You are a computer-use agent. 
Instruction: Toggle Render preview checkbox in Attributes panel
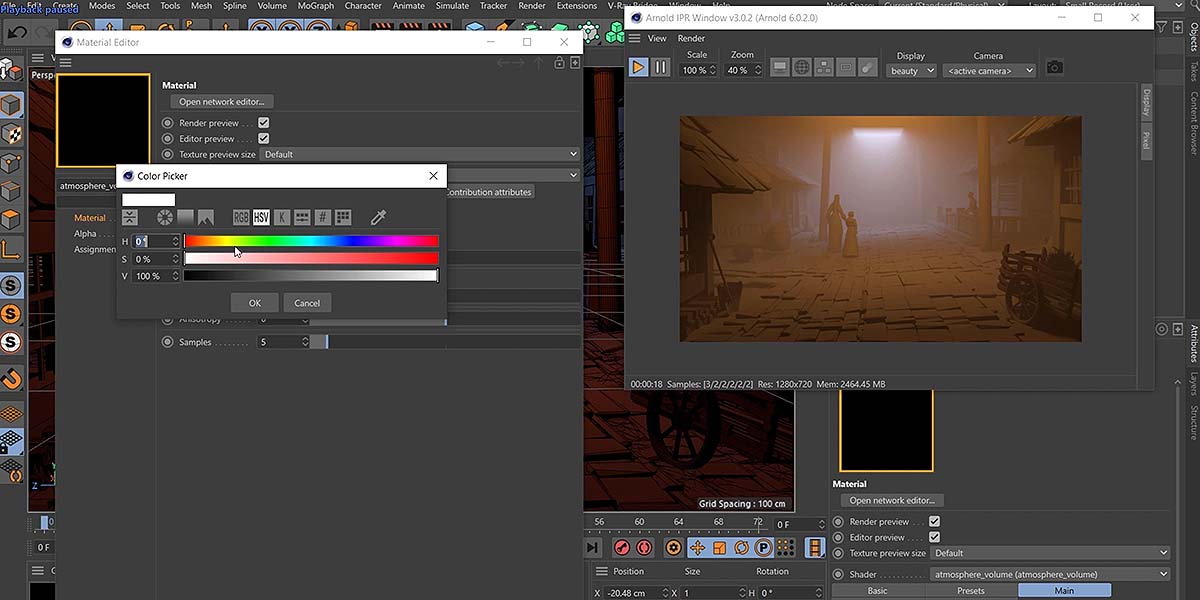[x=934, y=521]
